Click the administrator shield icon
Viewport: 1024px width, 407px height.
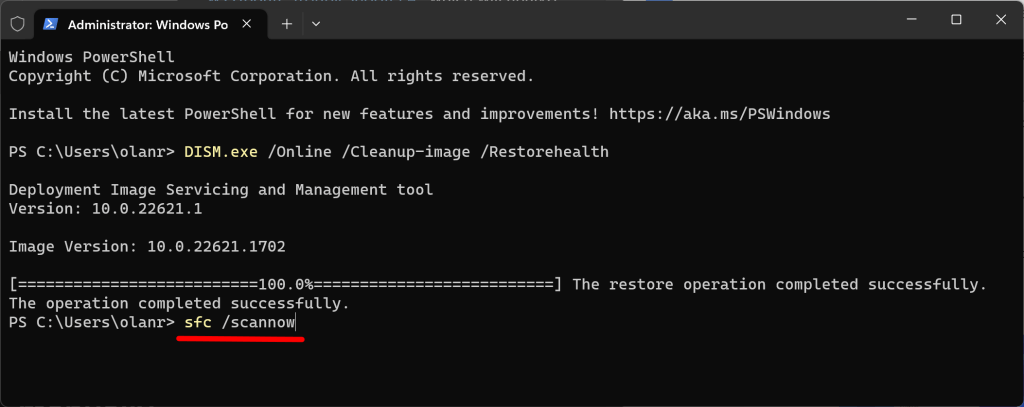pos(17,24)
